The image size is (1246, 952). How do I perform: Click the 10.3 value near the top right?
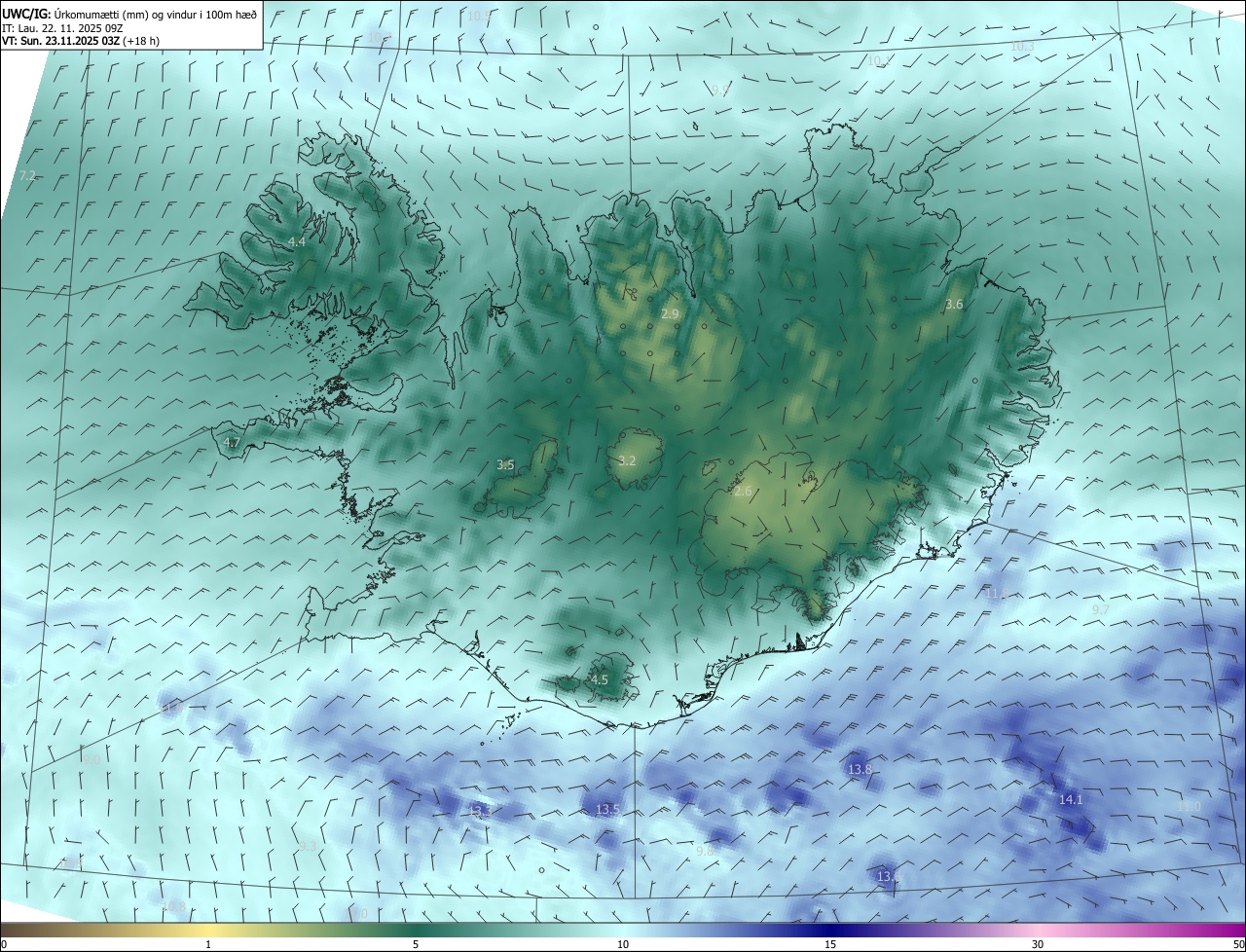[x=1022, y=47]
